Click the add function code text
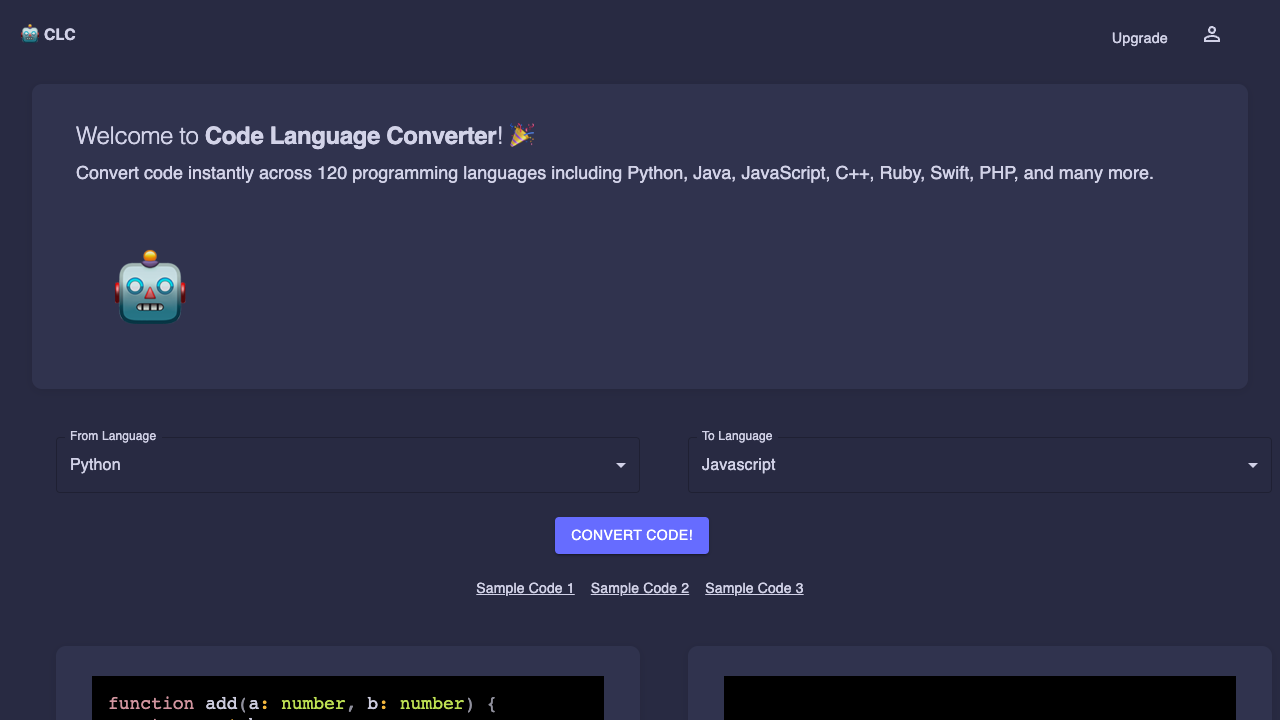1280x720 pixels. (300, 703)
